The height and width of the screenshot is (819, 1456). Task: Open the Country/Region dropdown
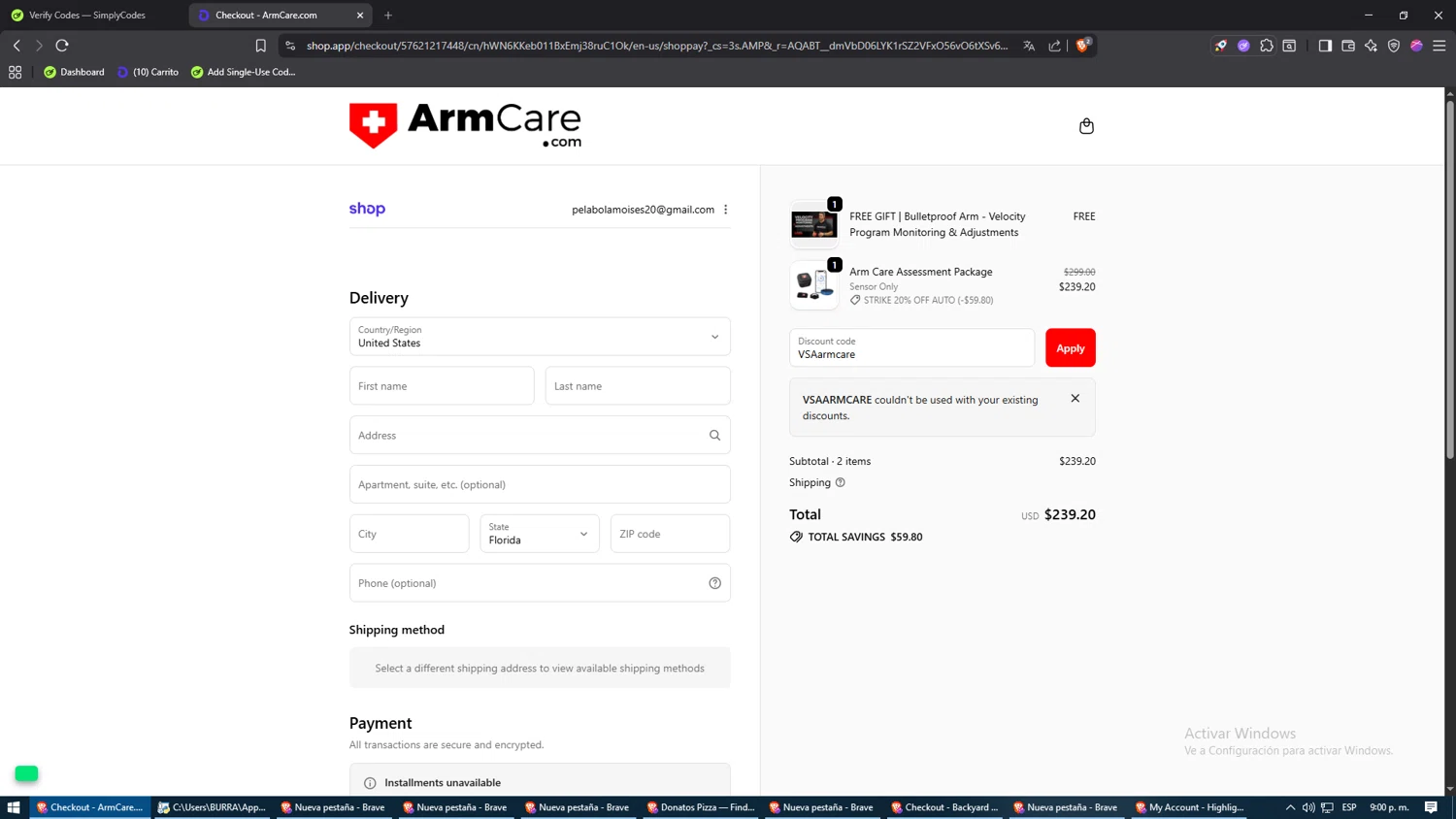(x=540, y=337)
